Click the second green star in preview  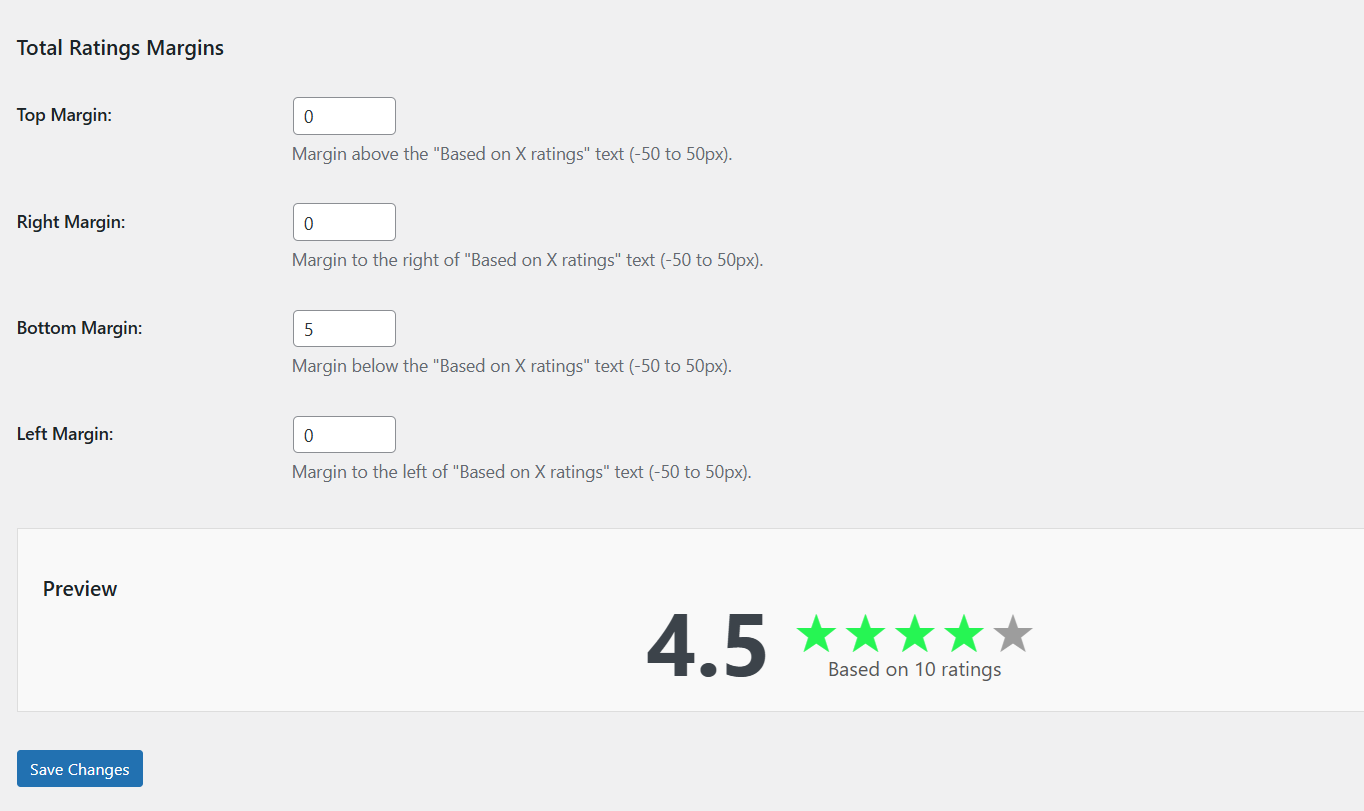click(865, 634)
